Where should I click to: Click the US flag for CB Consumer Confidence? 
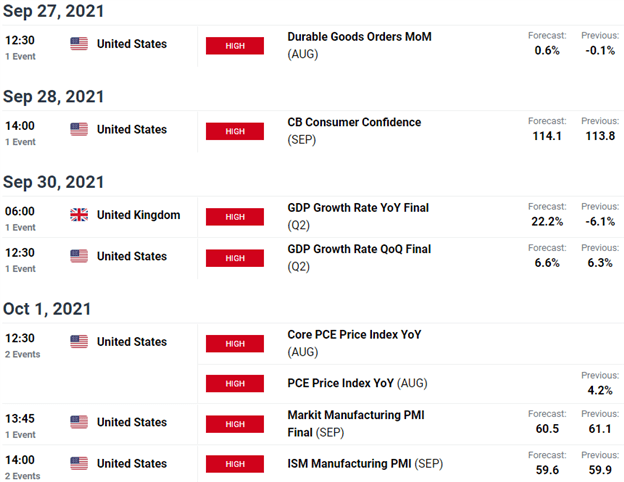tap(79, 129)
